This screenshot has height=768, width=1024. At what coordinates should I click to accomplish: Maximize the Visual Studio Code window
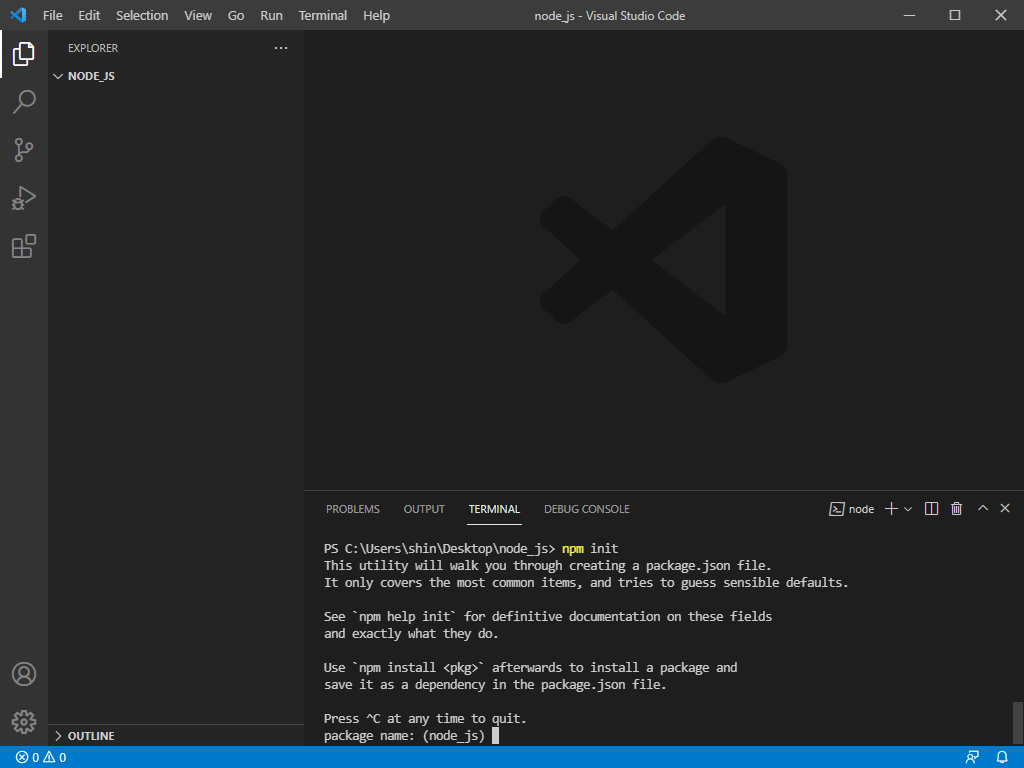[955, 15]
